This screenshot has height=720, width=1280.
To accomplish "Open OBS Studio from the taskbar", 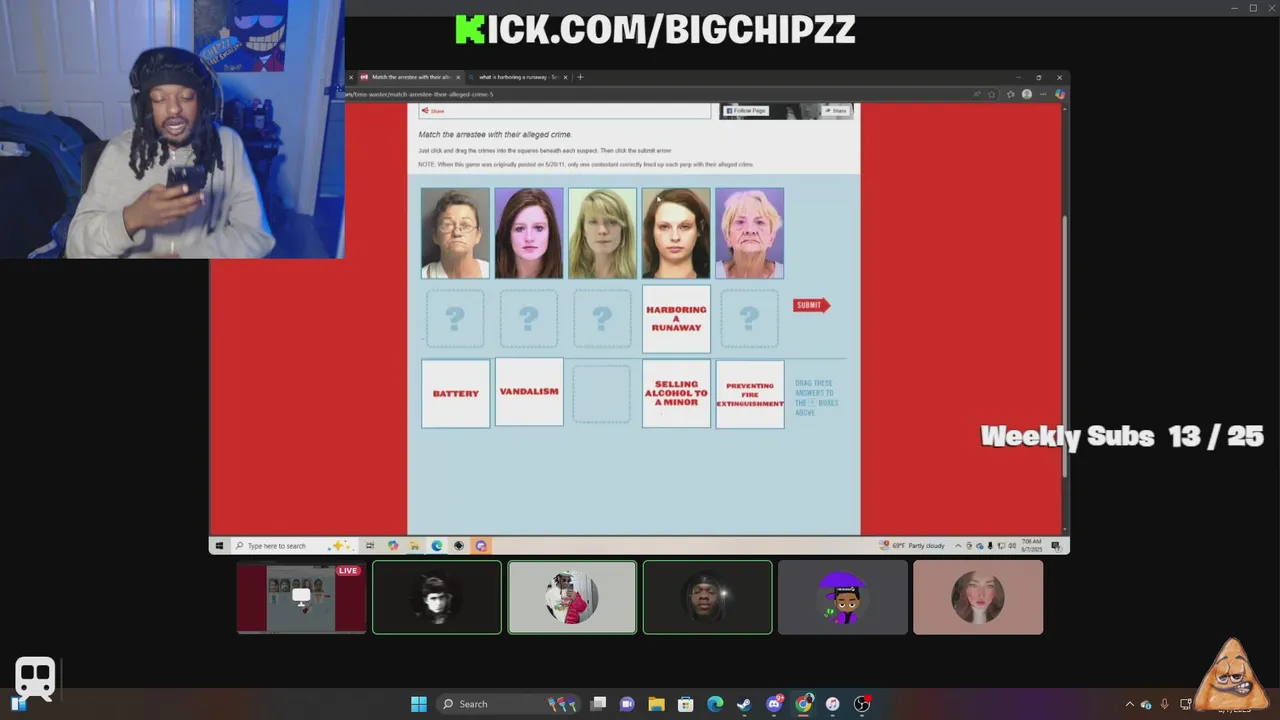I will click(862, 704).
